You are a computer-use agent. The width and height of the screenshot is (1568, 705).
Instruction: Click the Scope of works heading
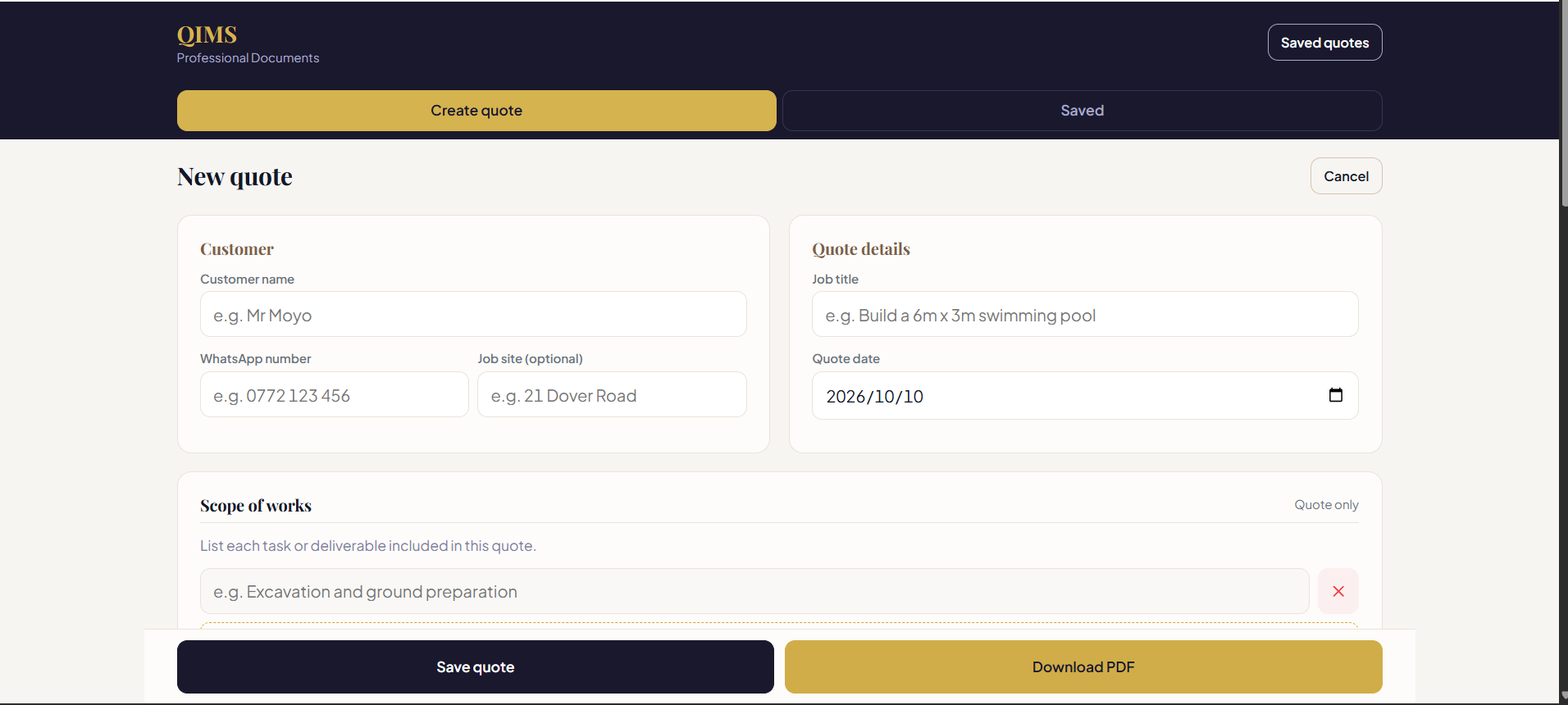click(256, 506)
